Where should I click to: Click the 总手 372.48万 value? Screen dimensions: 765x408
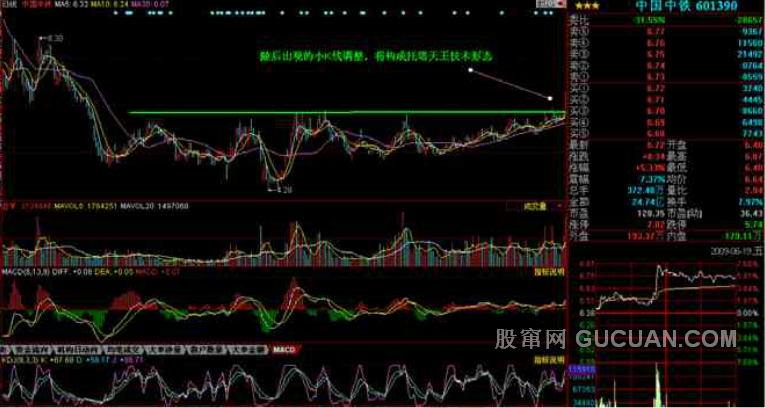pos(645,190)
